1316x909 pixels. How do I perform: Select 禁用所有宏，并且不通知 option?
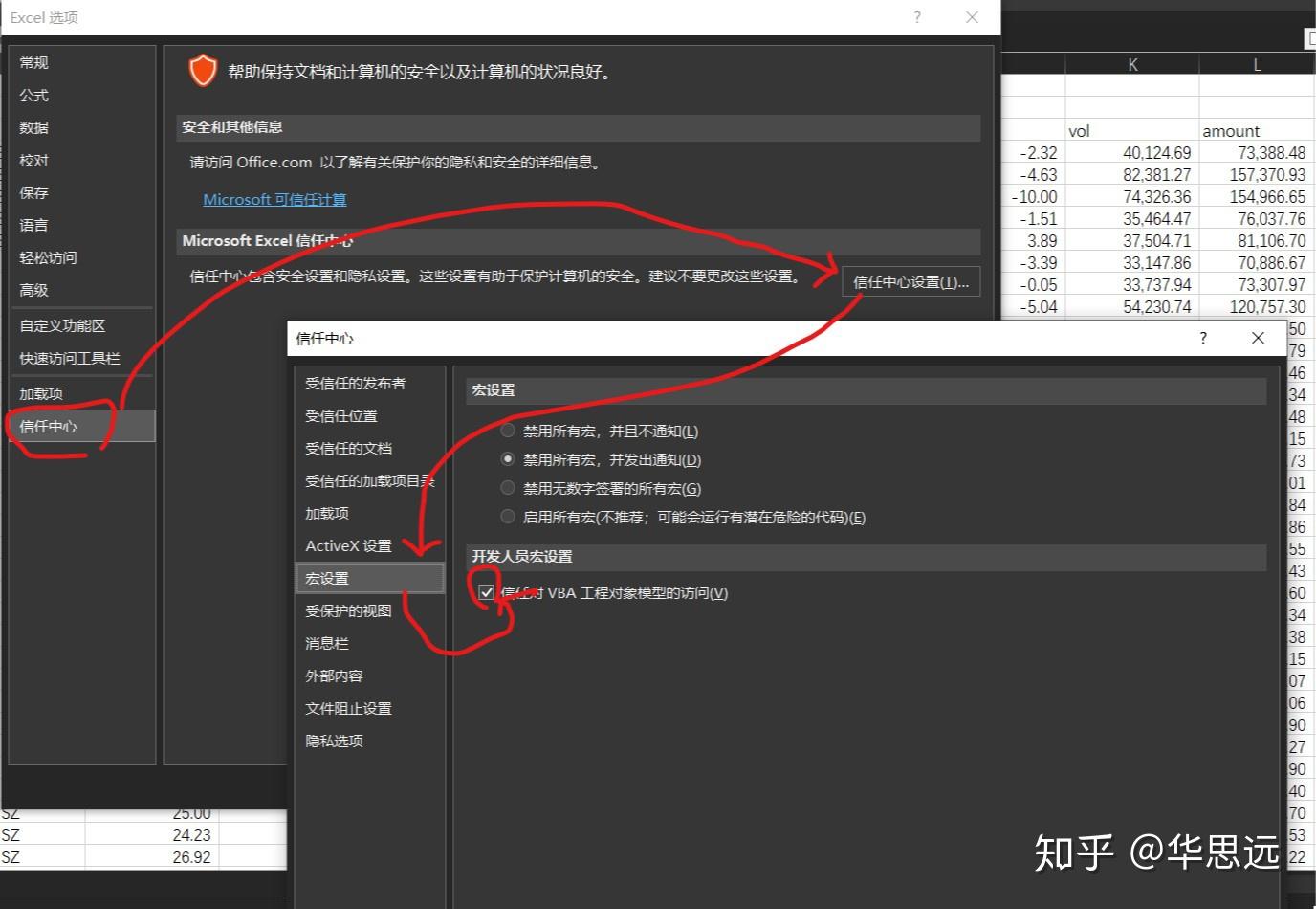click(x=508, y=430)
